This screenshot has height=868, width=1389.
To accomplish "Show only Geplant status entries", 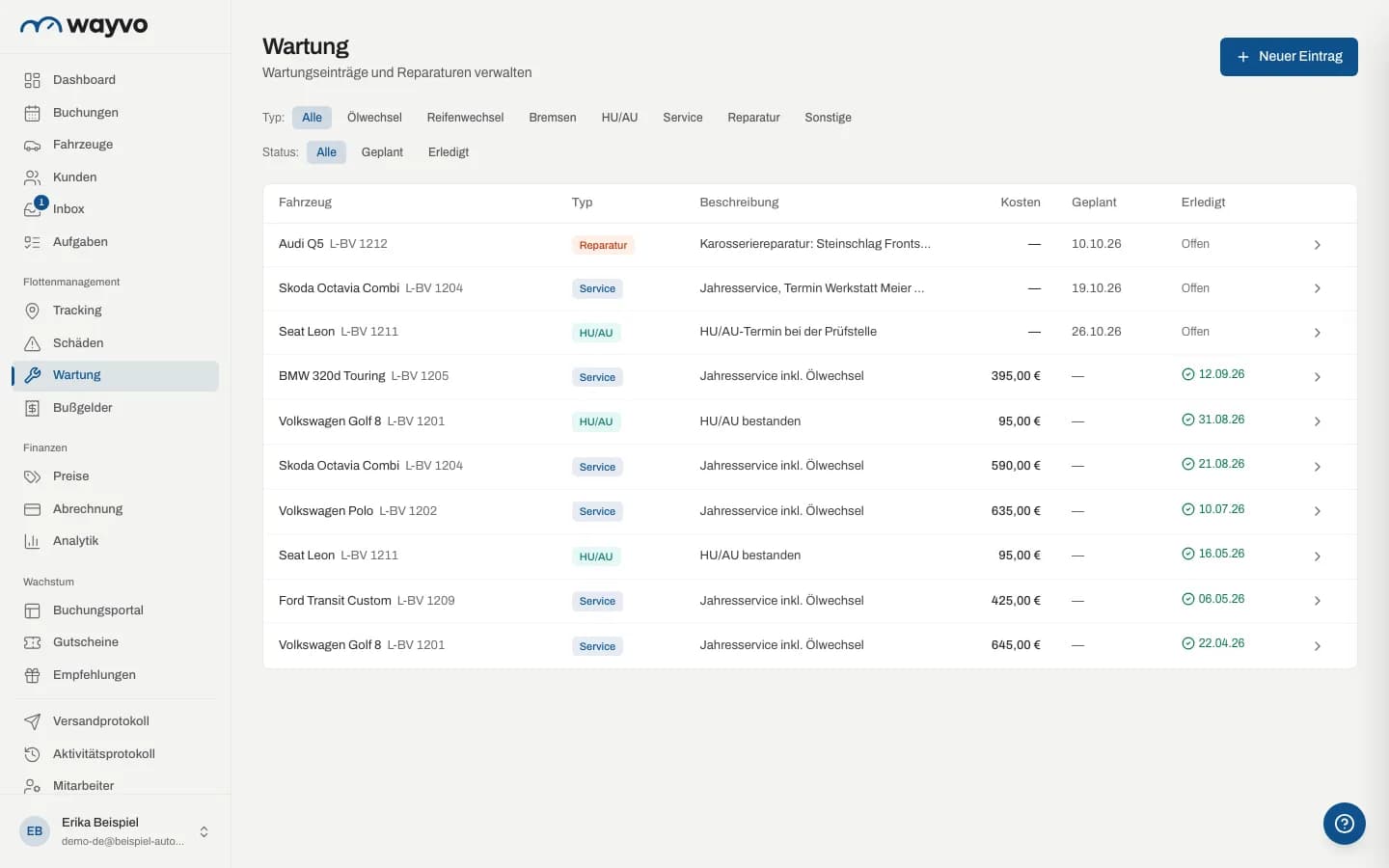I will pos(382,152).
